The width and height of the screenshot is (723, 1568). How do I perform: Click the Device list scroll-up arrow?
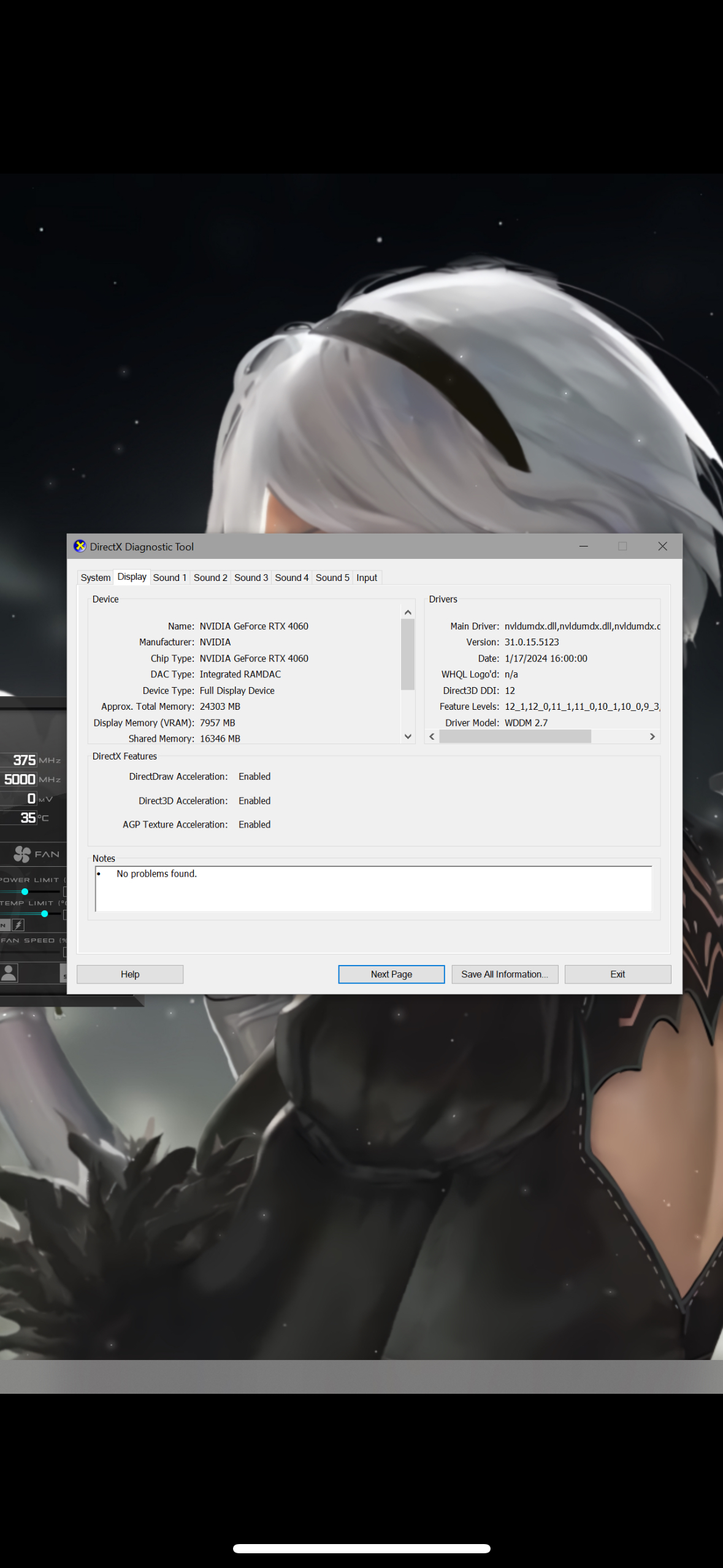tap(408, 612)
